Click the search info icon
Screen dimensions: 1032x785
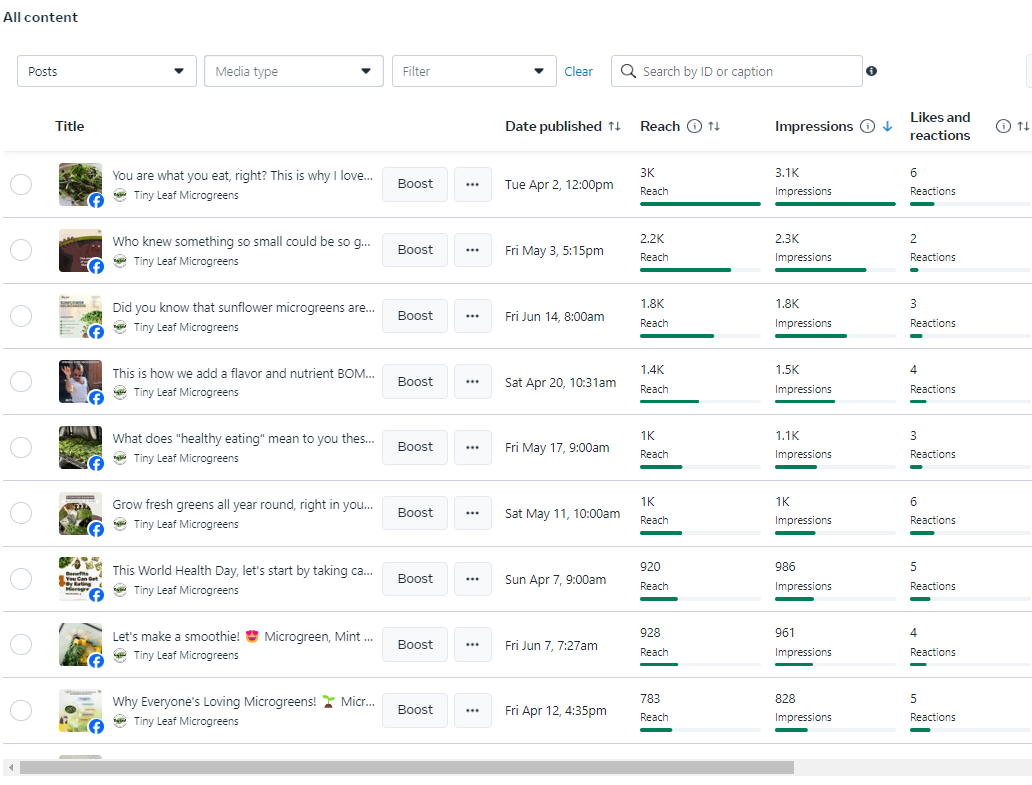pos(871,71)
